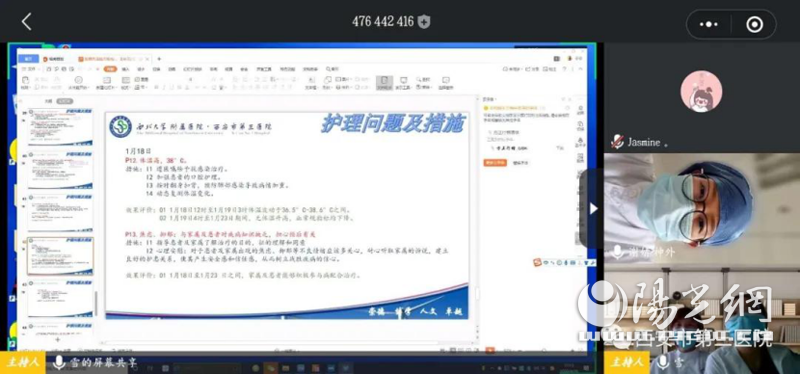Switch to the orange presentation document tab
Image resolution: width=800 pixels, height=374 pixels.
[x=113, y=59]
